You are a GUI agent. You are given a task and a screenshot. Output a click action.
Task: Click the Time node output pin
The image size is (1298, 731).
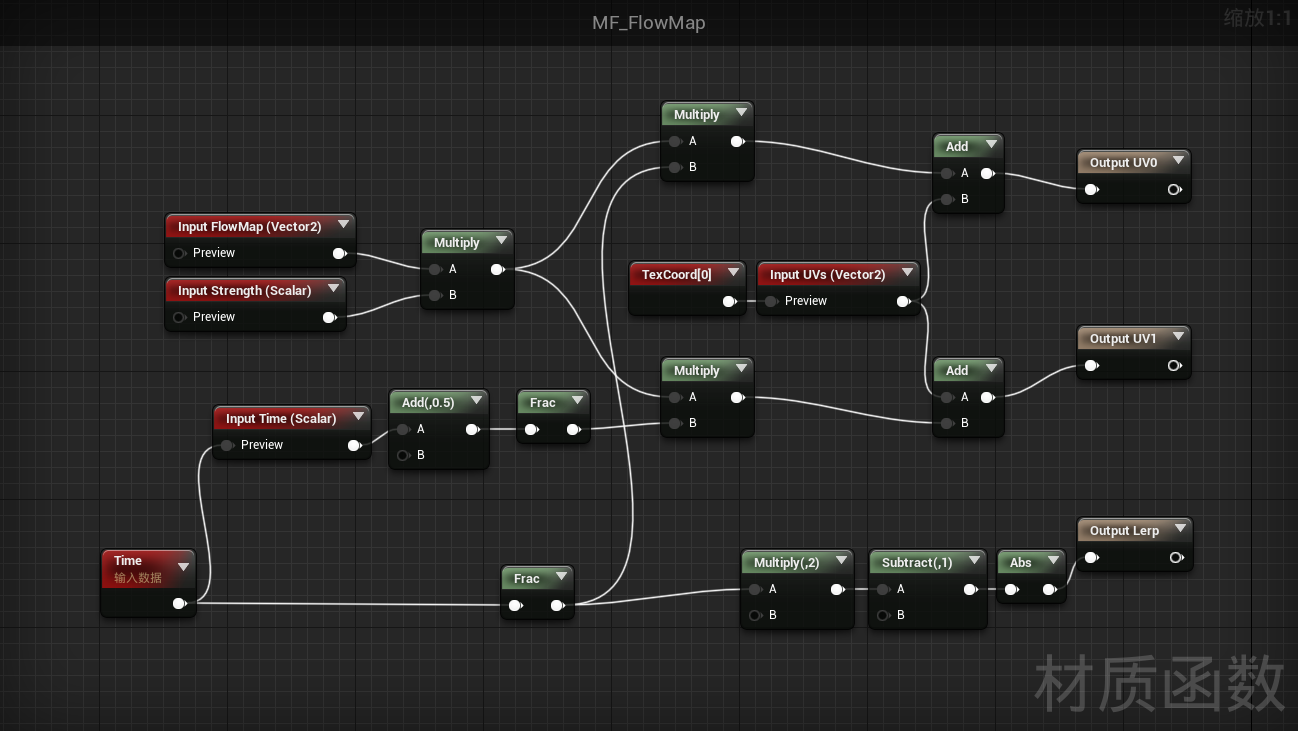(180, 603)
